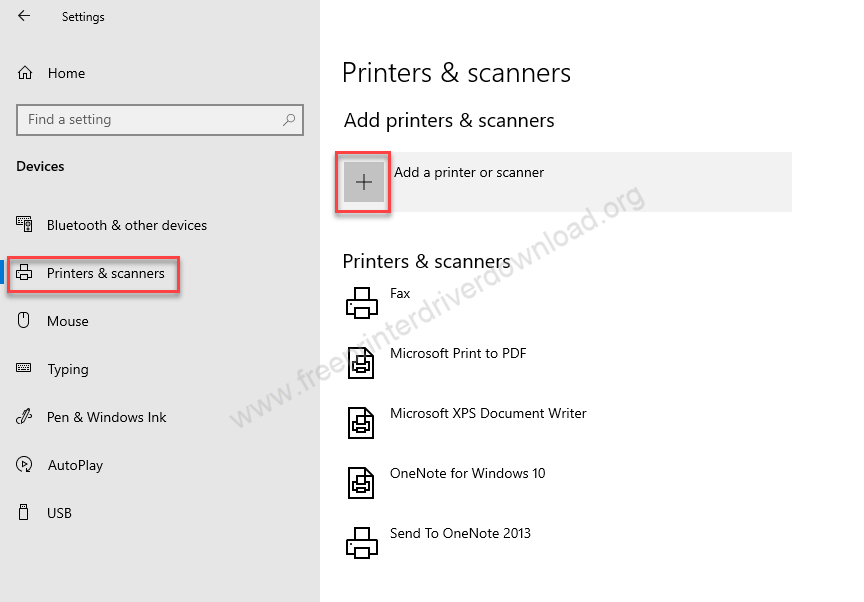Click the Pen & Windows Ink icon
Viewport: 864px width, 602px height.
point(24,416)
